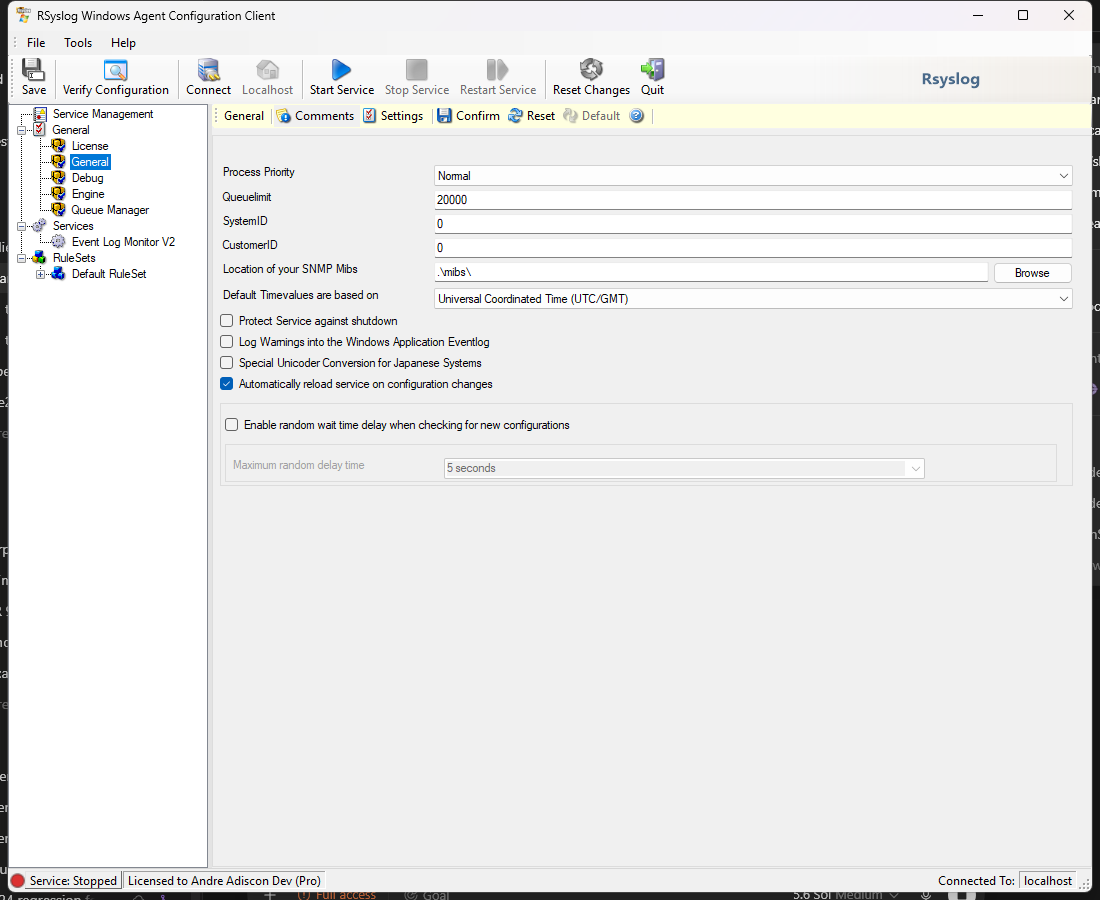Click the SNMP Mibs location field

click(711, 272)
